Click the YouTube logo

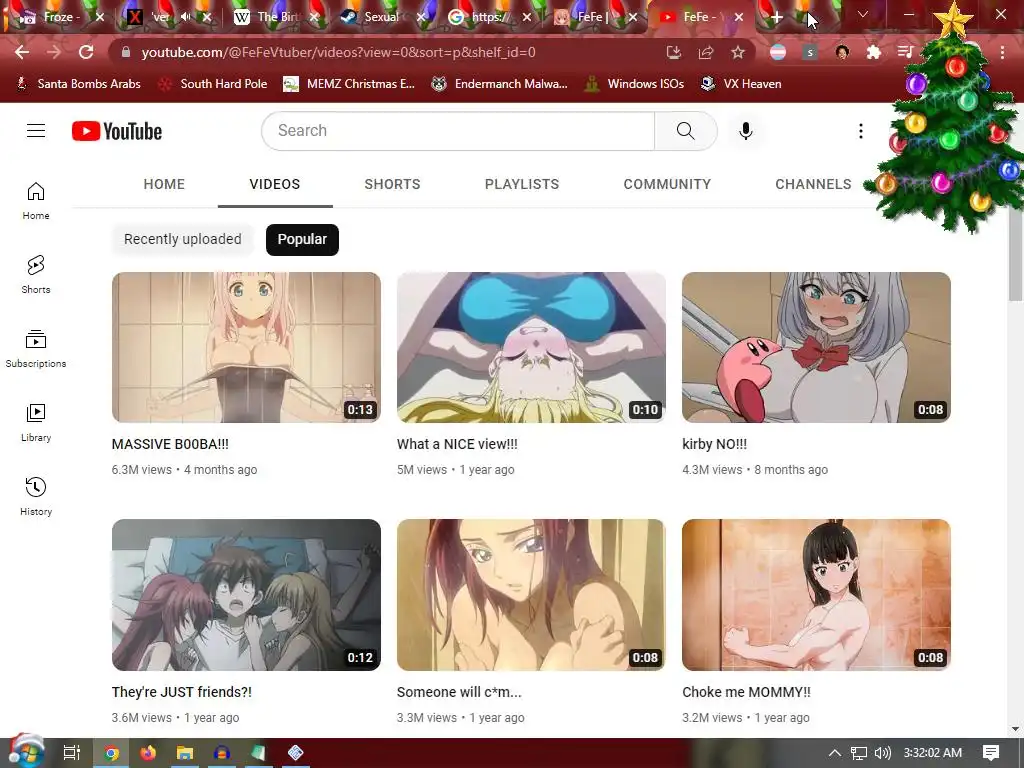[x=117, y=131]
